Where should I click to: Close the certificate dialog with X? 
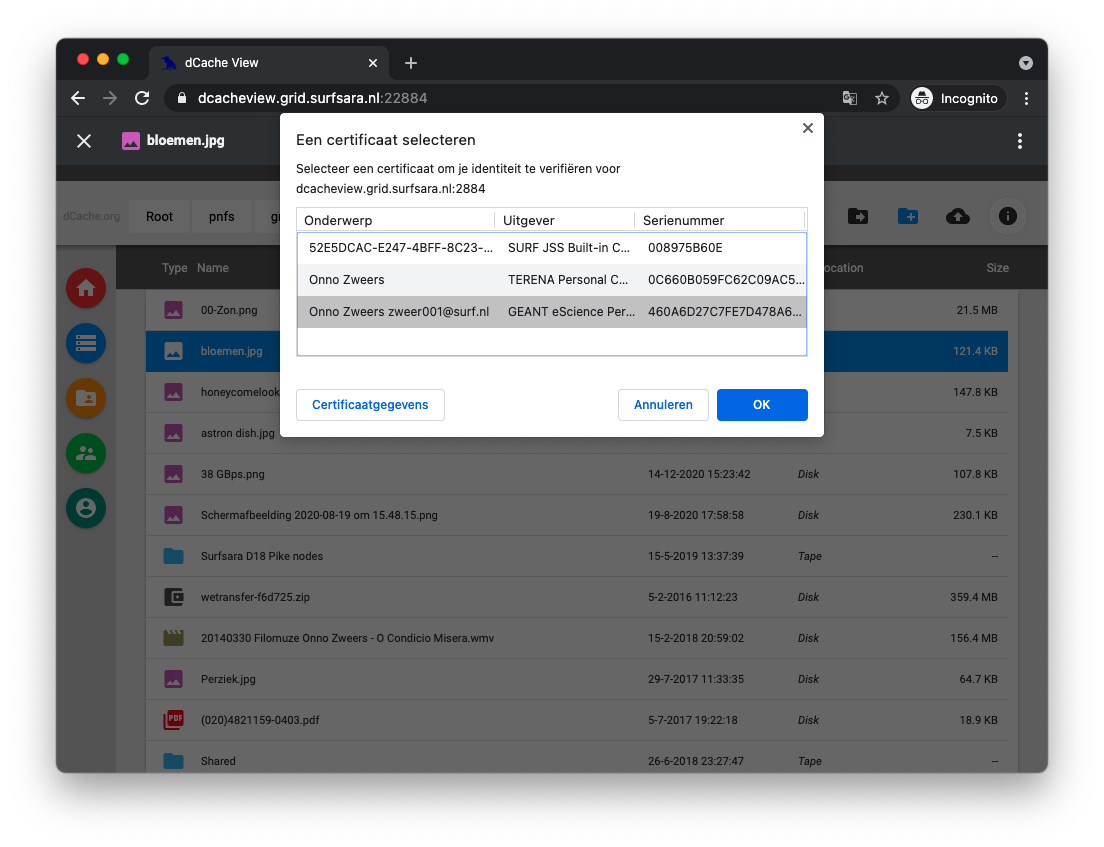(x=808, y=127)
